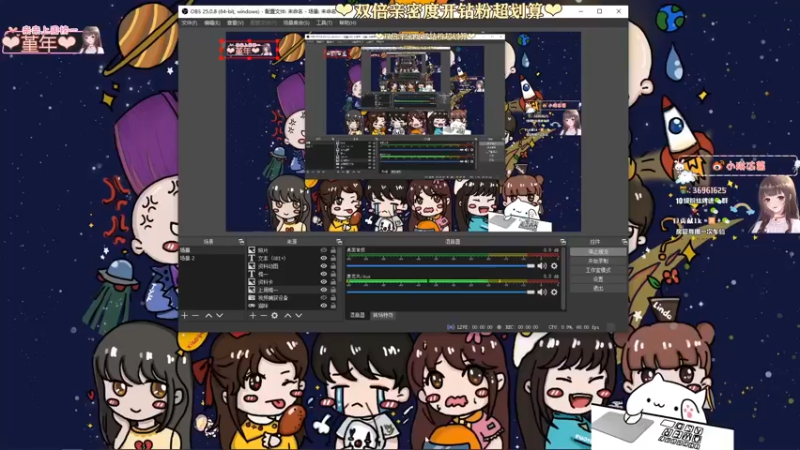Toggle eye icon for third source row
The image size is (800, 450).
point(323,266)
